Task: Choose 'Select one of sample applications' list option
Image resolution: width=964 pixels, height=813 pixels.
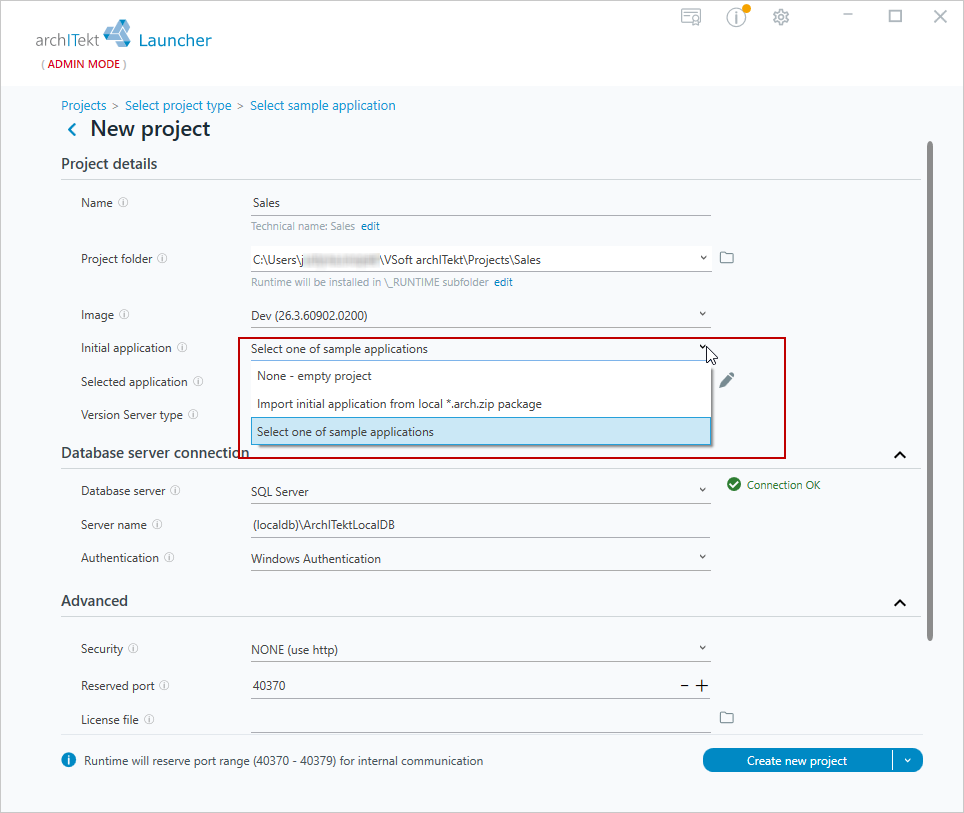Action: 481,432
